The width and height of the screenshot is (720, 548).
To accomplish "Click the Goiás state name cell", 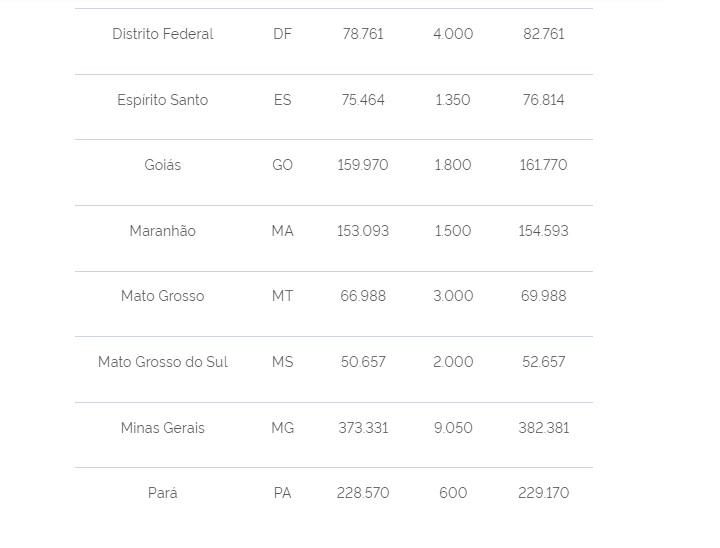I will pyautogui.click(x=163, y=165).
